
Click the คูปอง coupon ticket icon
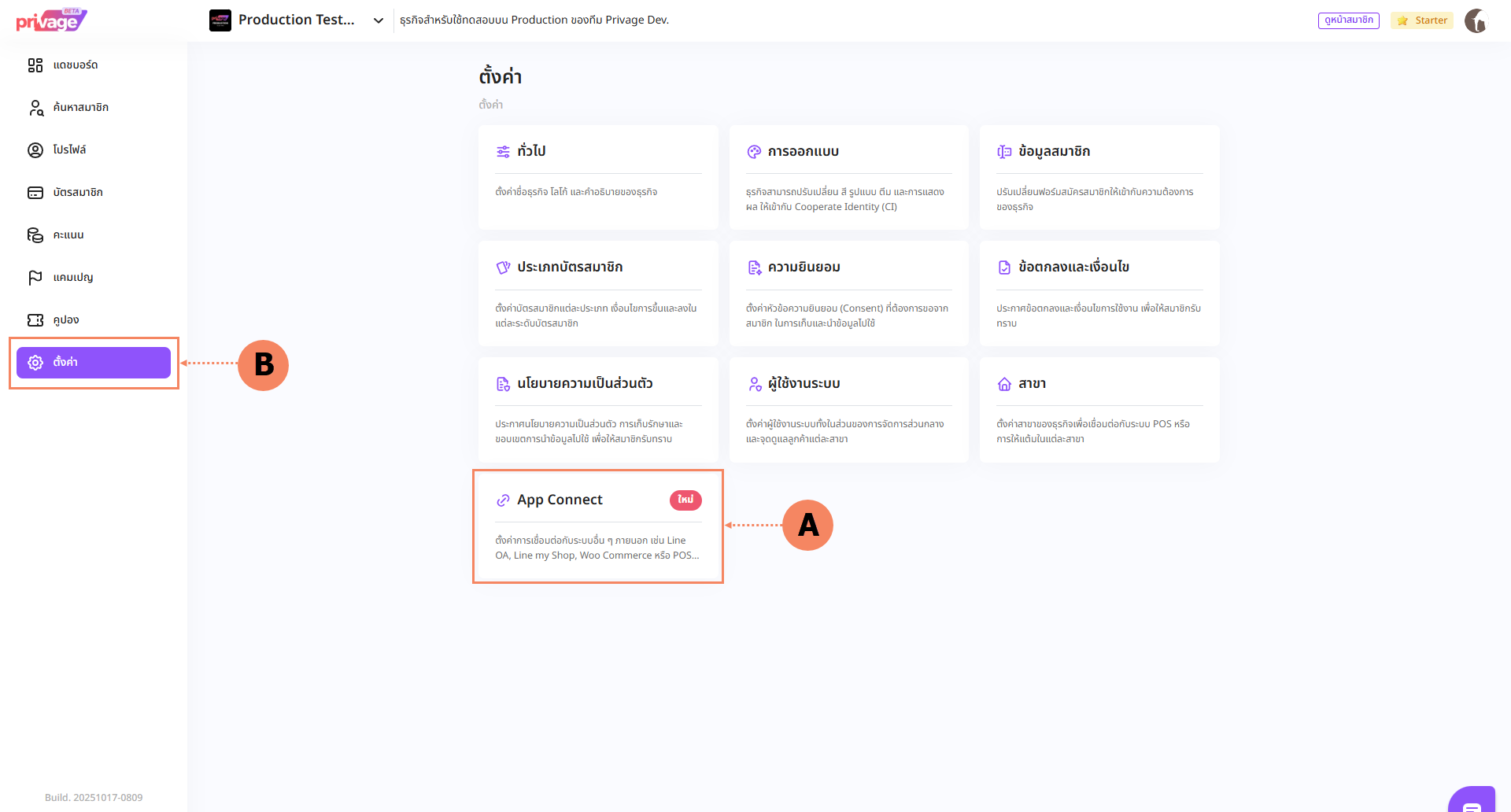click(x=35, y=320)
